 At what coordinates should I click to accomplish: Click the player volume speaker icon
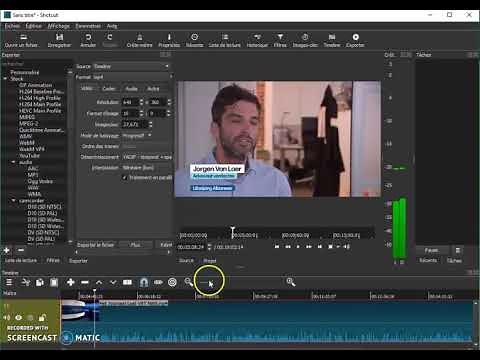click(347, 247)
